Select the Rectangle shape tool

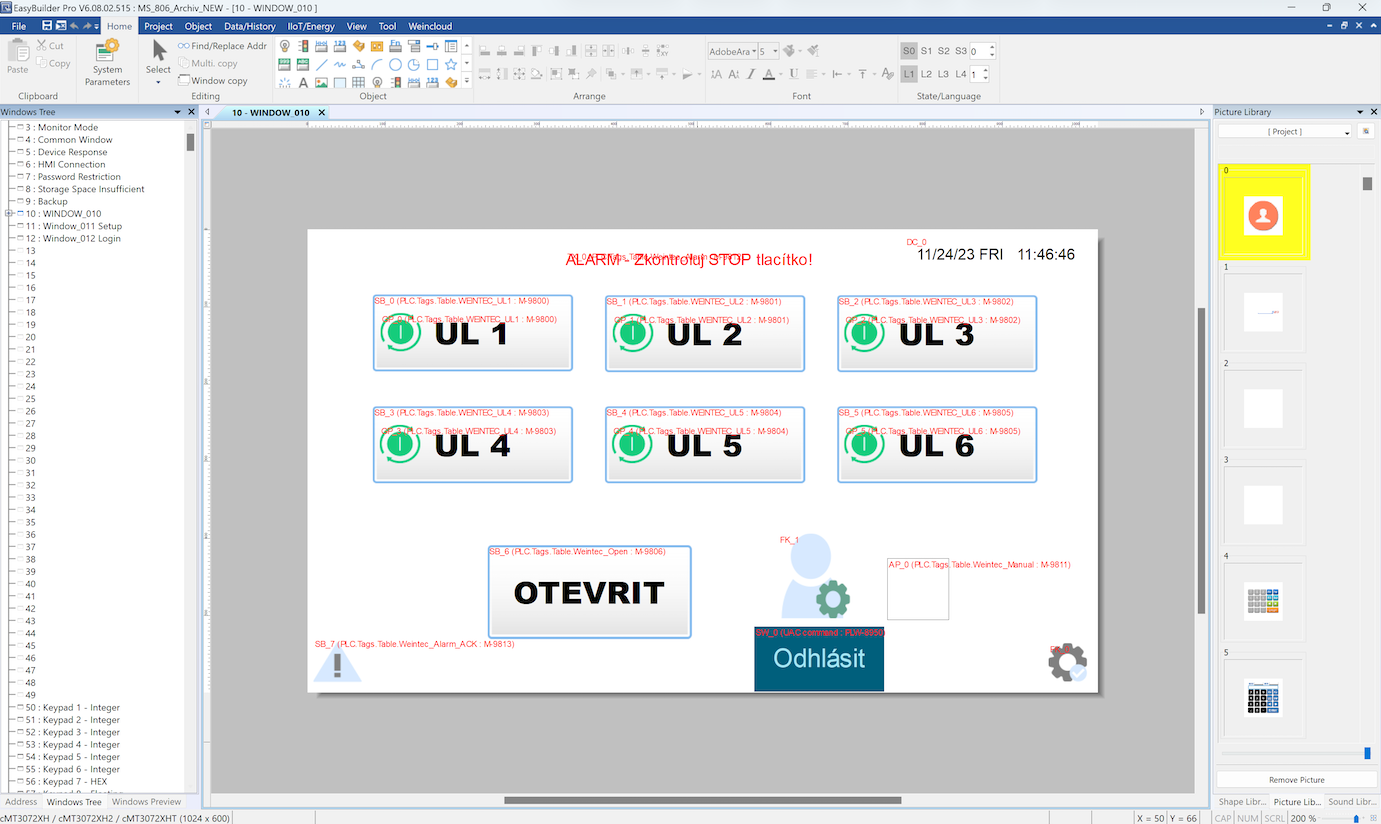pos(432,64)
